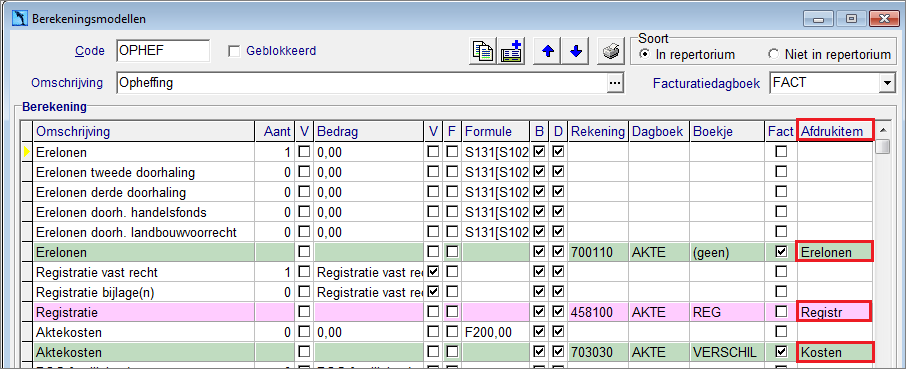Click the add new line icon
The width and height of the screenshot is (906, 369).
[x=511, y=51]
